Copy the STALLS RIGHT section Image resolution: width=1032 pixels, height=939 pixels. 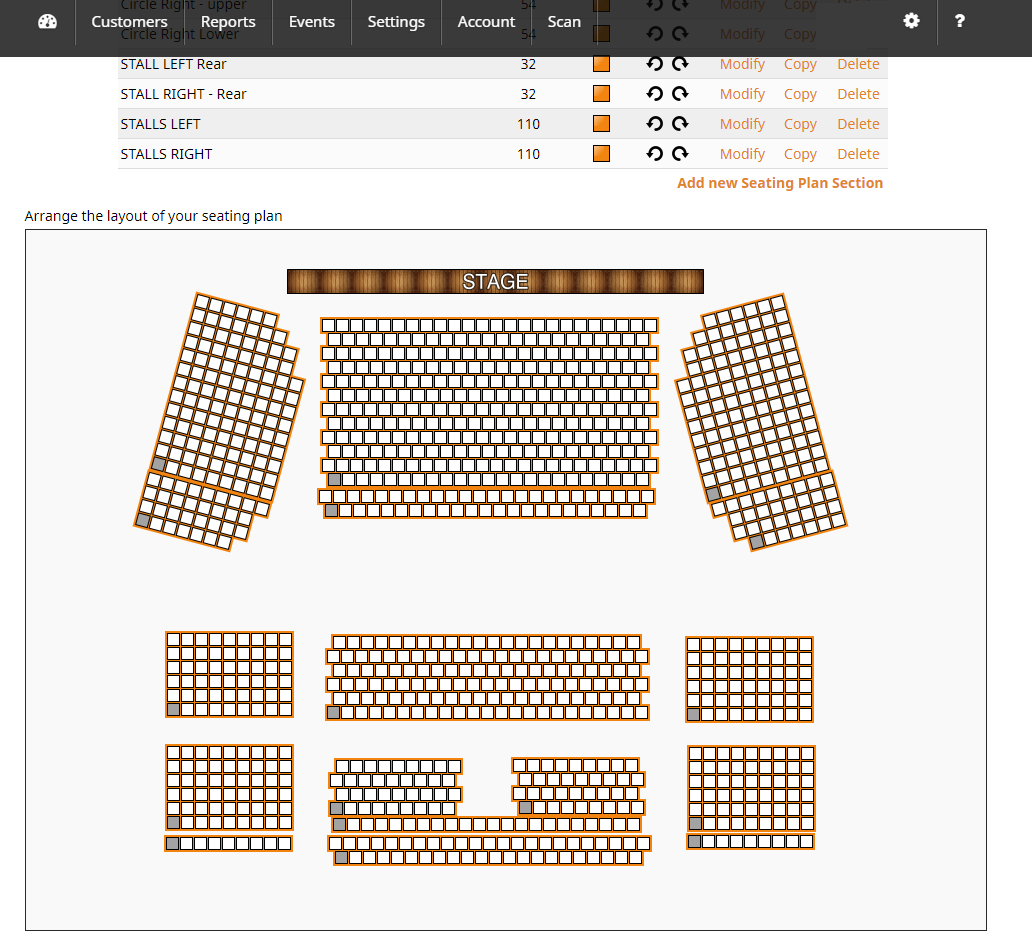coord(800,154)
